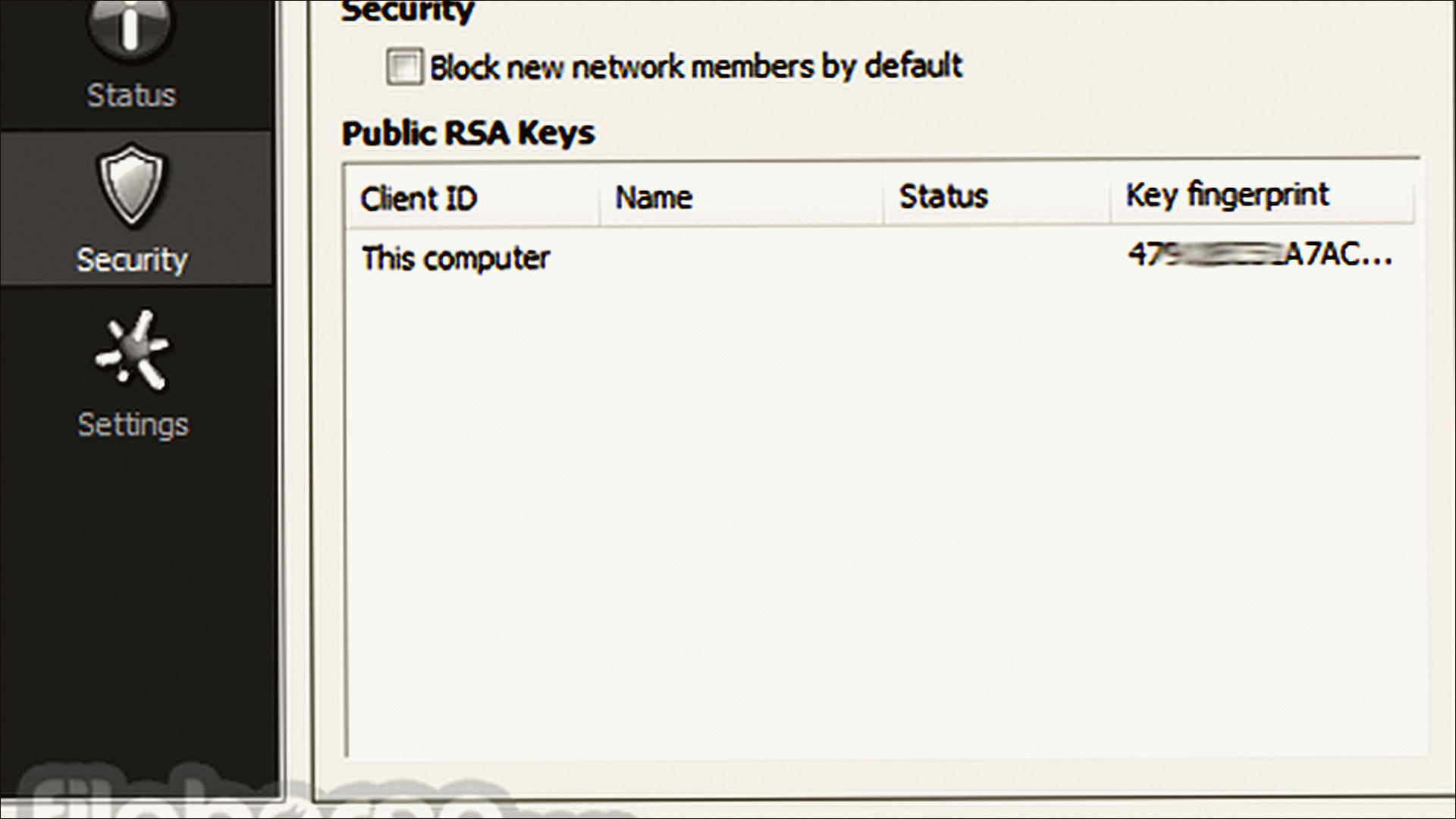The width and height of the screenshot is (1456, 819).
Task: Click the Settings sidebar label
Action: click(x=133, y=425)
